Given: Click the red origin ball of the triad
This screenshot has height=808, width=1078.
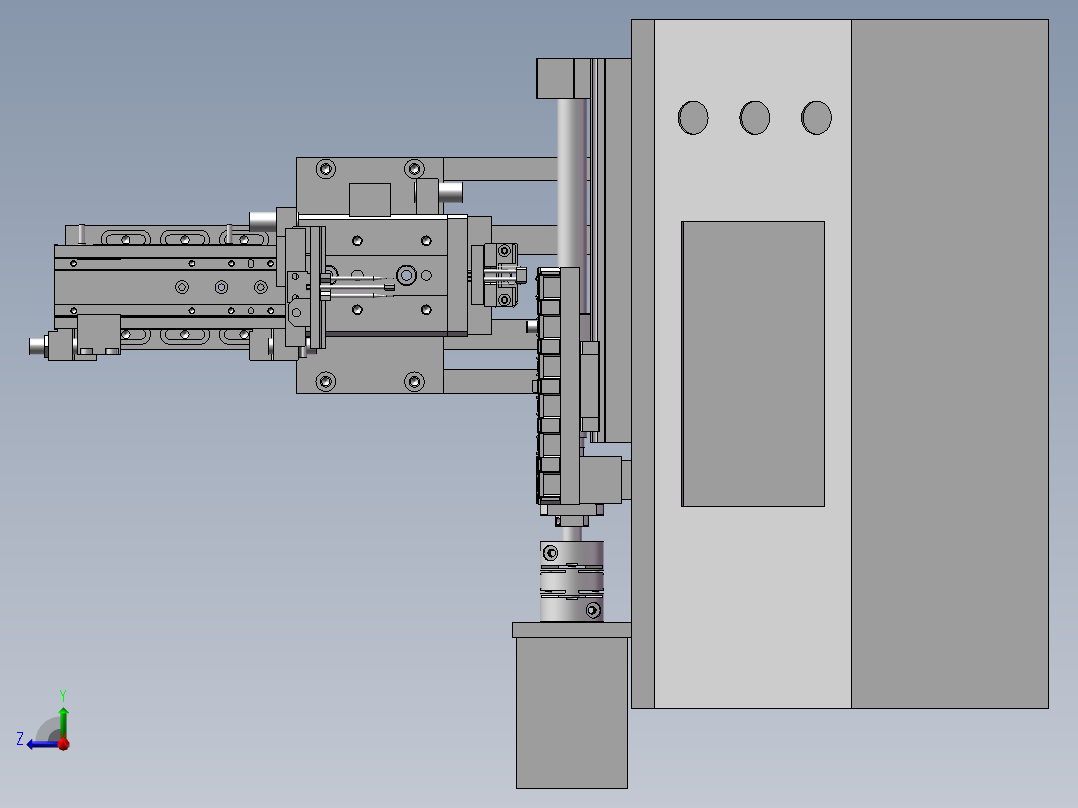Looking at the screenshot, I should point(63,743).
